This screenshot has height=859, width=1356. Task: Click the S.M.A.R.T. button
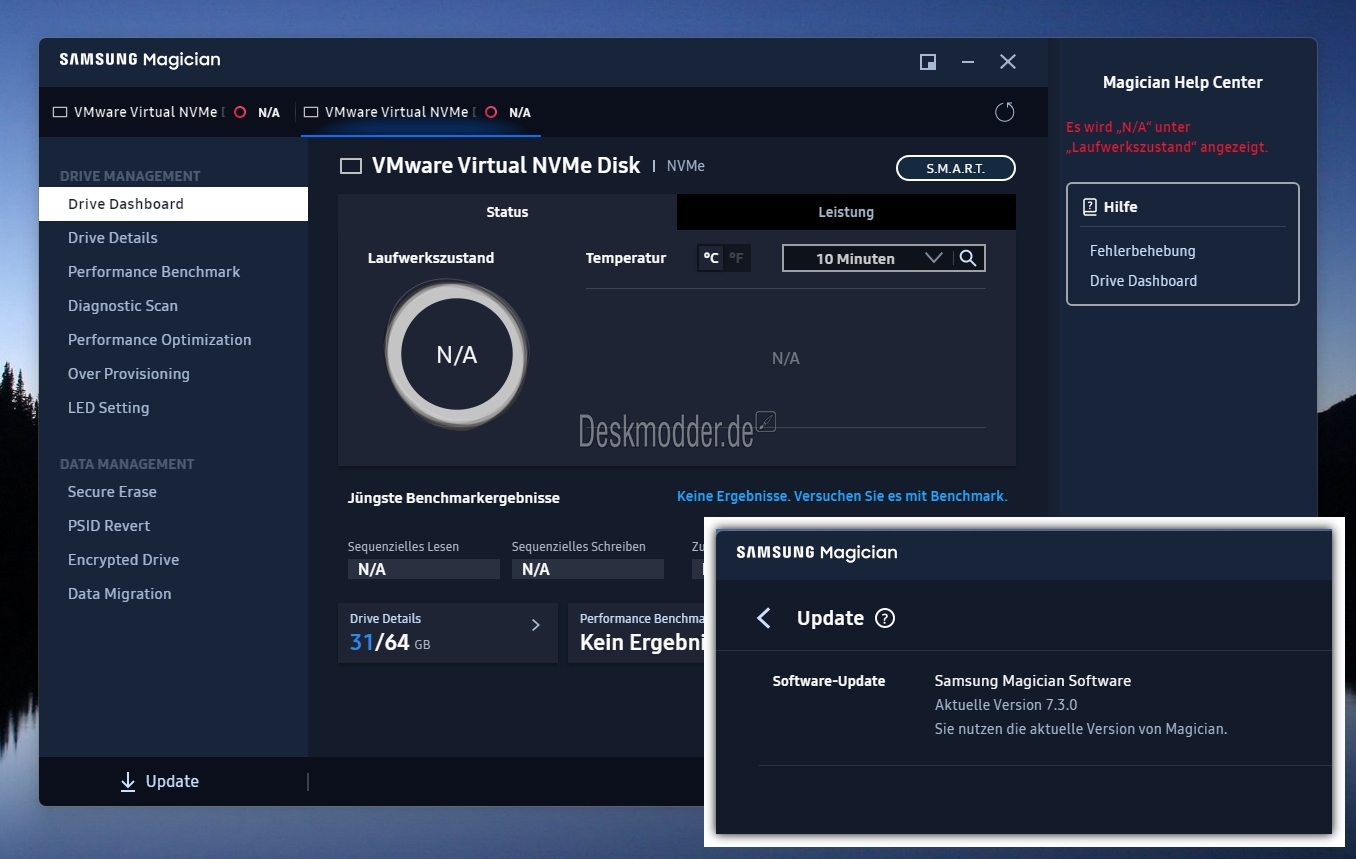pyautogui.click(x=956, y=168)
